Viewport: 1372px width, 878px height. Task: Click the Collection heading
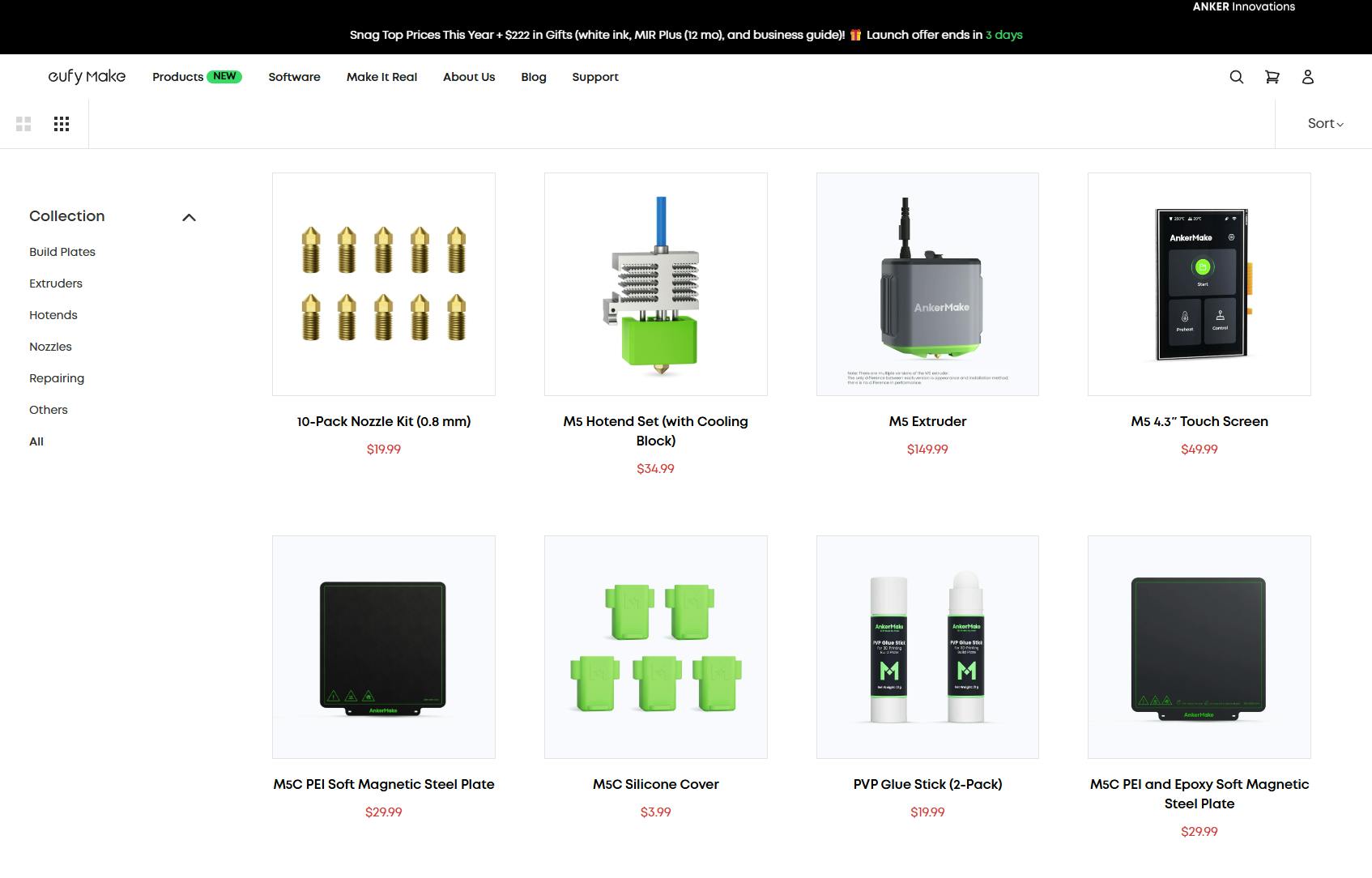pyautogui.click(x=67, y=216)
